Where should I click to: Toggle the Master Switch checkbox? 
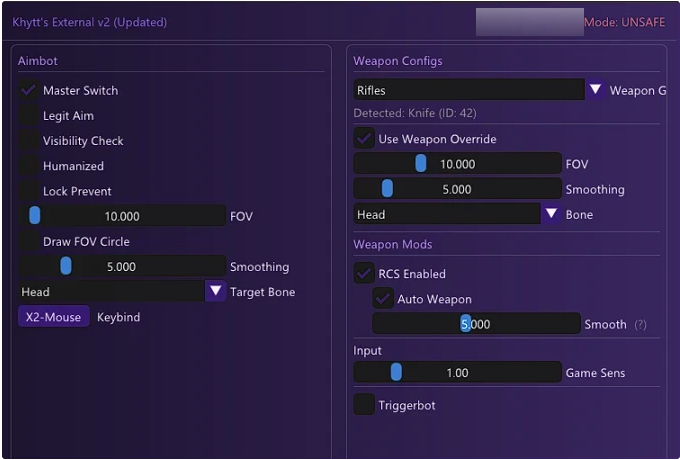29,90
